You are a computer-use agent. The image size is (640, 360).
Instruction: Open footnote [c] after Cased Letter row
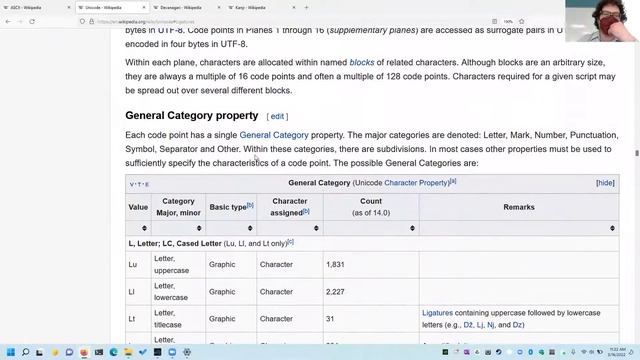[290, 242]
